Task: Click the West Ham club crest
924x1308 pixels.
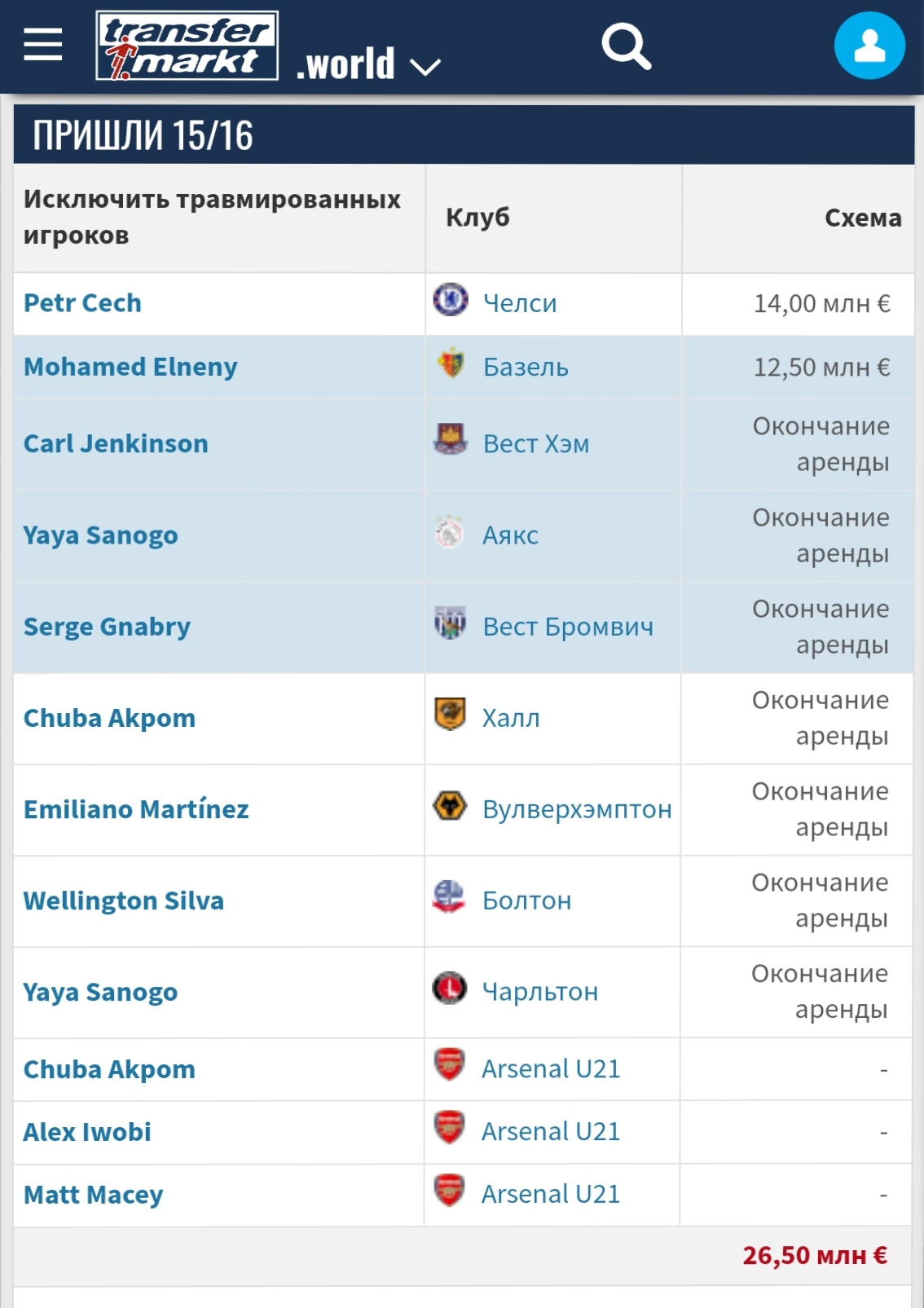Action: pyautogui.click(x=450, y=439)
